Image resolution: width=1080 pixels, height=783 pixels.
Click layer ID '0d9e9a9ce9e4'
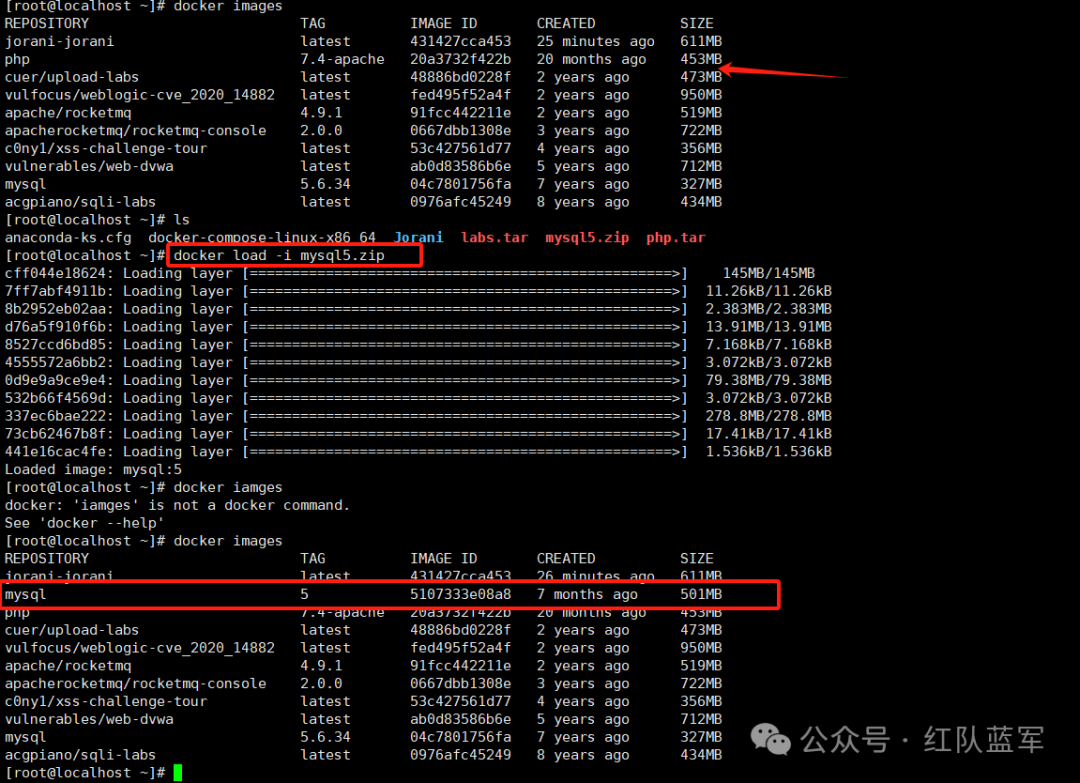(55, 381)
